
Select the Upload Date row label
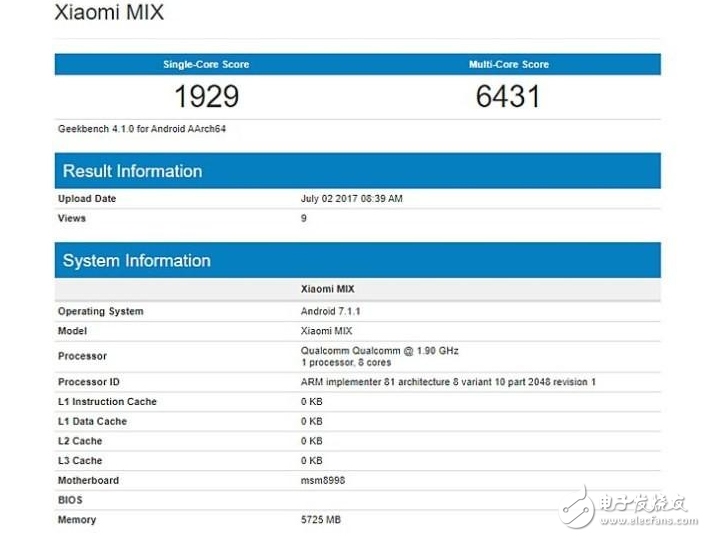pyautogui.click(x=87, y=199)
